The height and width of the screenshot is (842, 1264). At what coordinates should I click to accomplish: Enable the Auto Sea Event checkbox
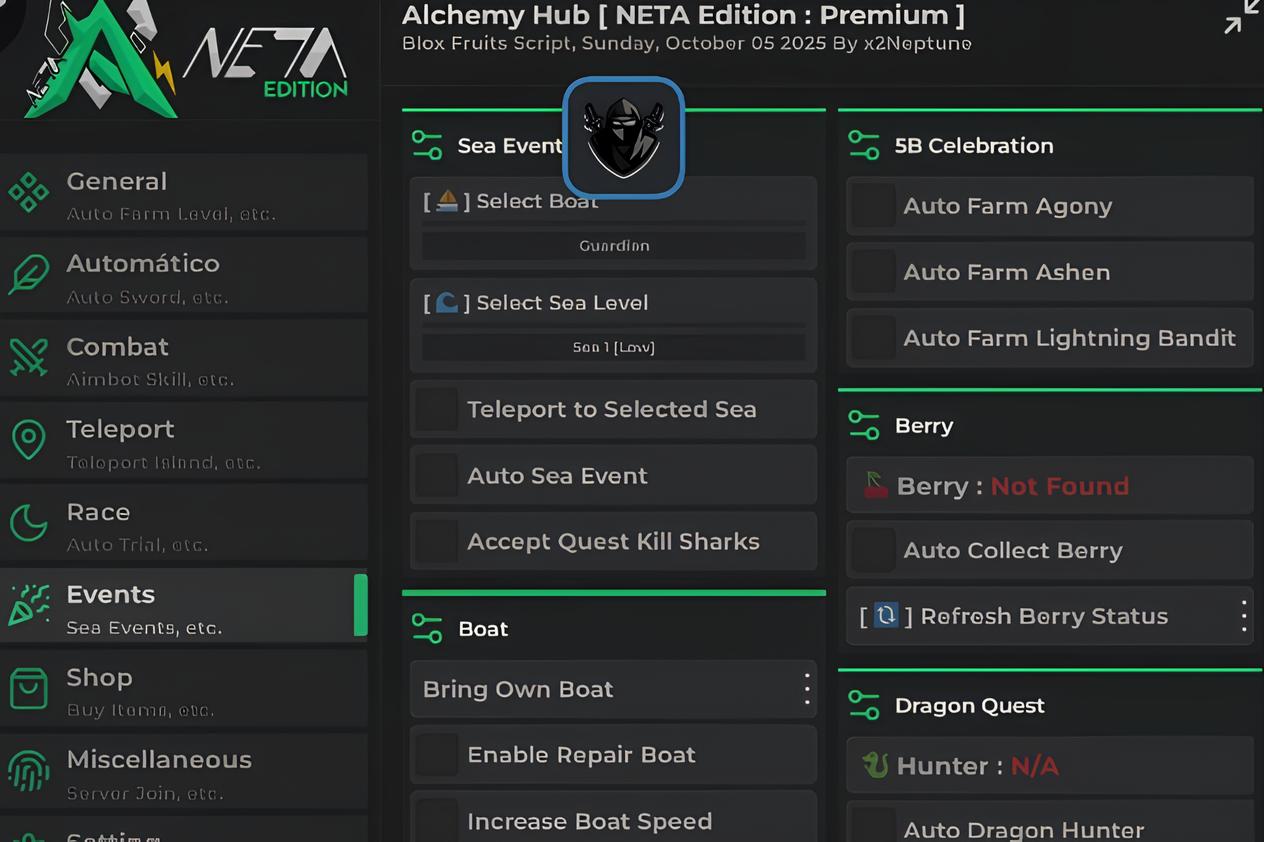[x=437, y=476]
